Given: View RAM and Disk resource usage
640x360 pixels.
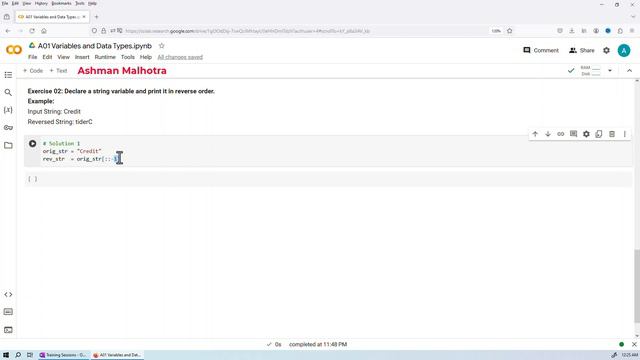Looking at the screenshot, I should (x=590, y=71).
